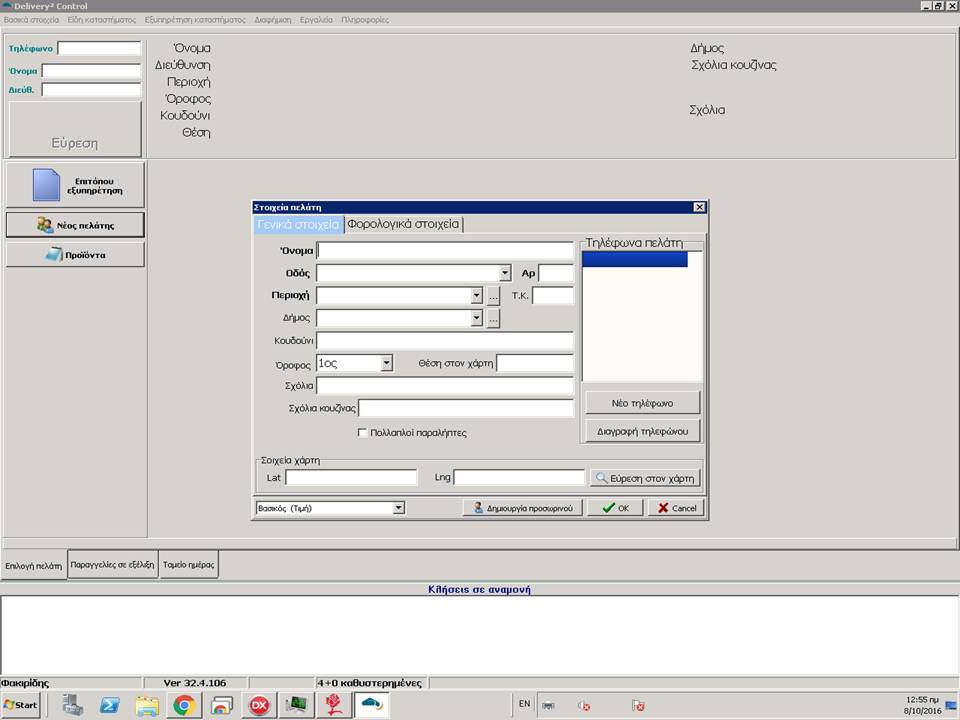Click the Lat coordinate field
Viewport: 960px width, 720px height.
pyautogui.click(x=351, y=478)
